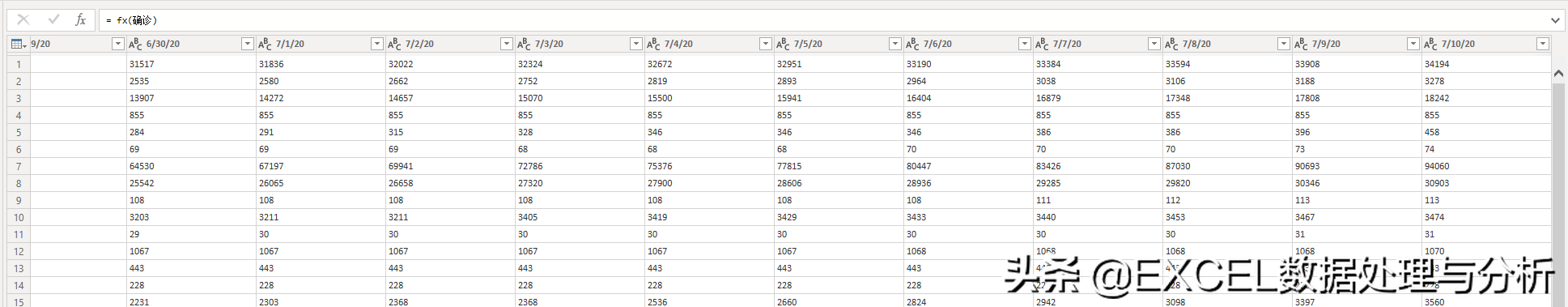Select cell 3405 in 7/3/20 column
The width and height of the screenshot is (1568, 307).
580,217
